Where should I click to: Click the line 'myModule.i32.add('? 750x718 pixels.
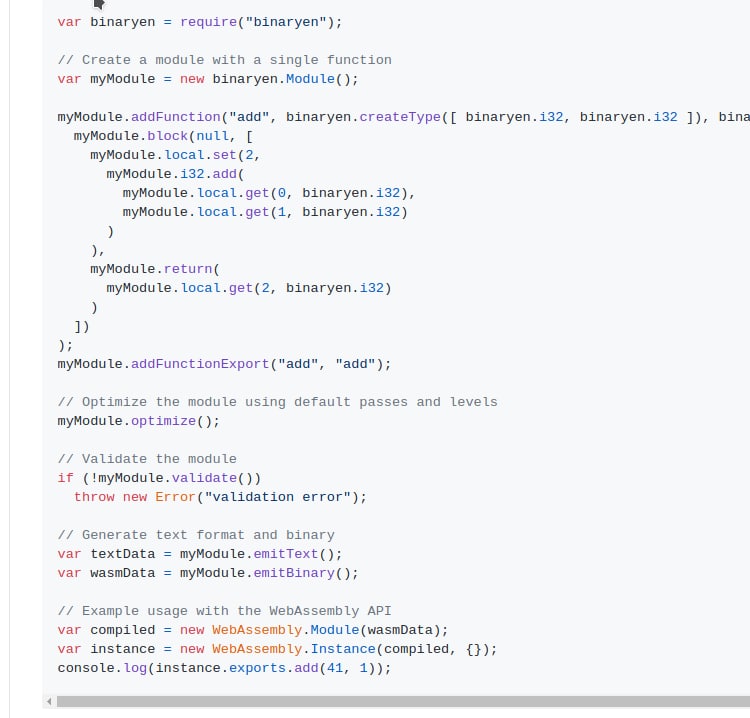click(175, 174)
